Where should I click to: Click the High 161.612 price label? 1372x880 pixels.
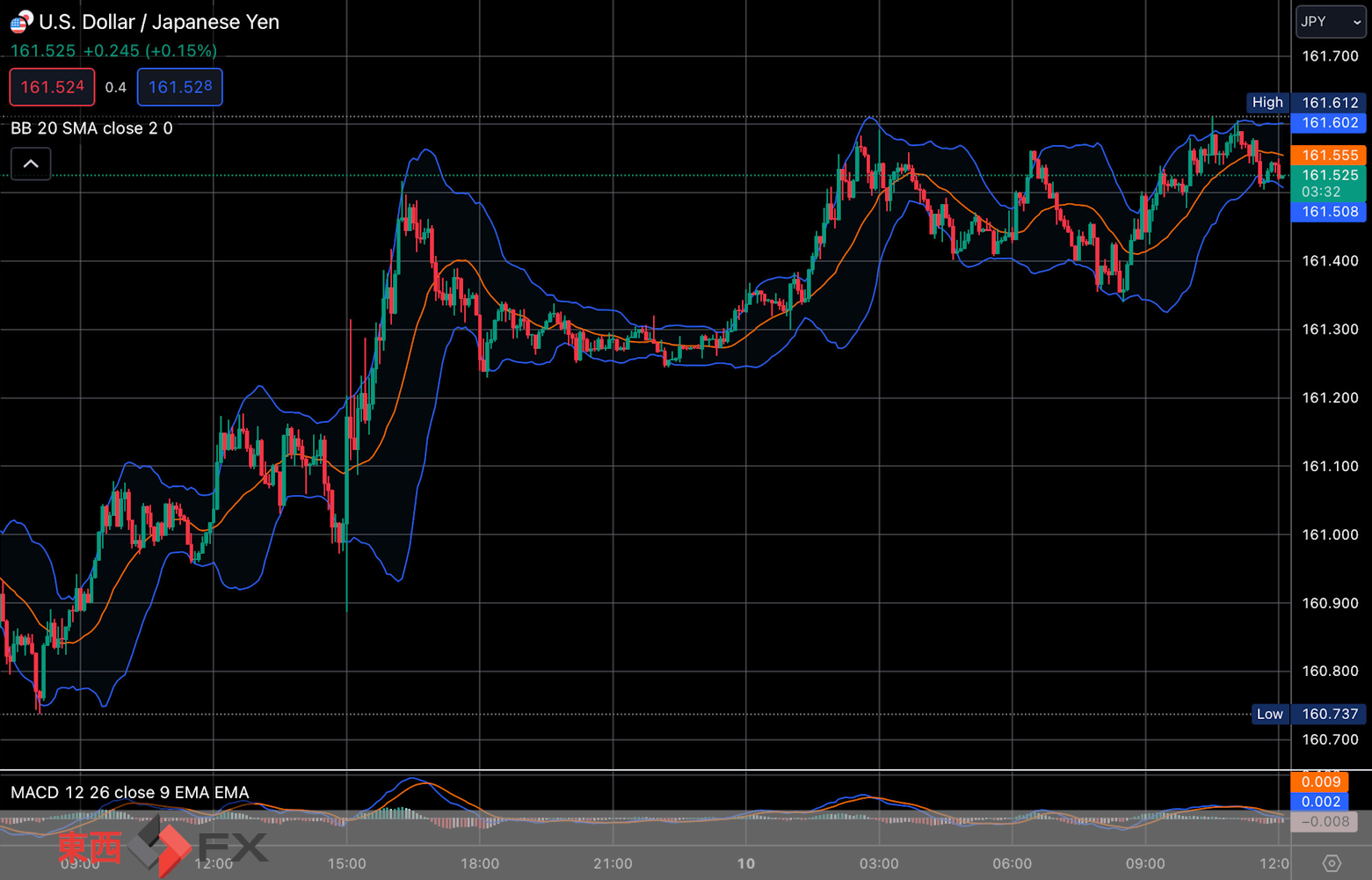[1307, 103]
